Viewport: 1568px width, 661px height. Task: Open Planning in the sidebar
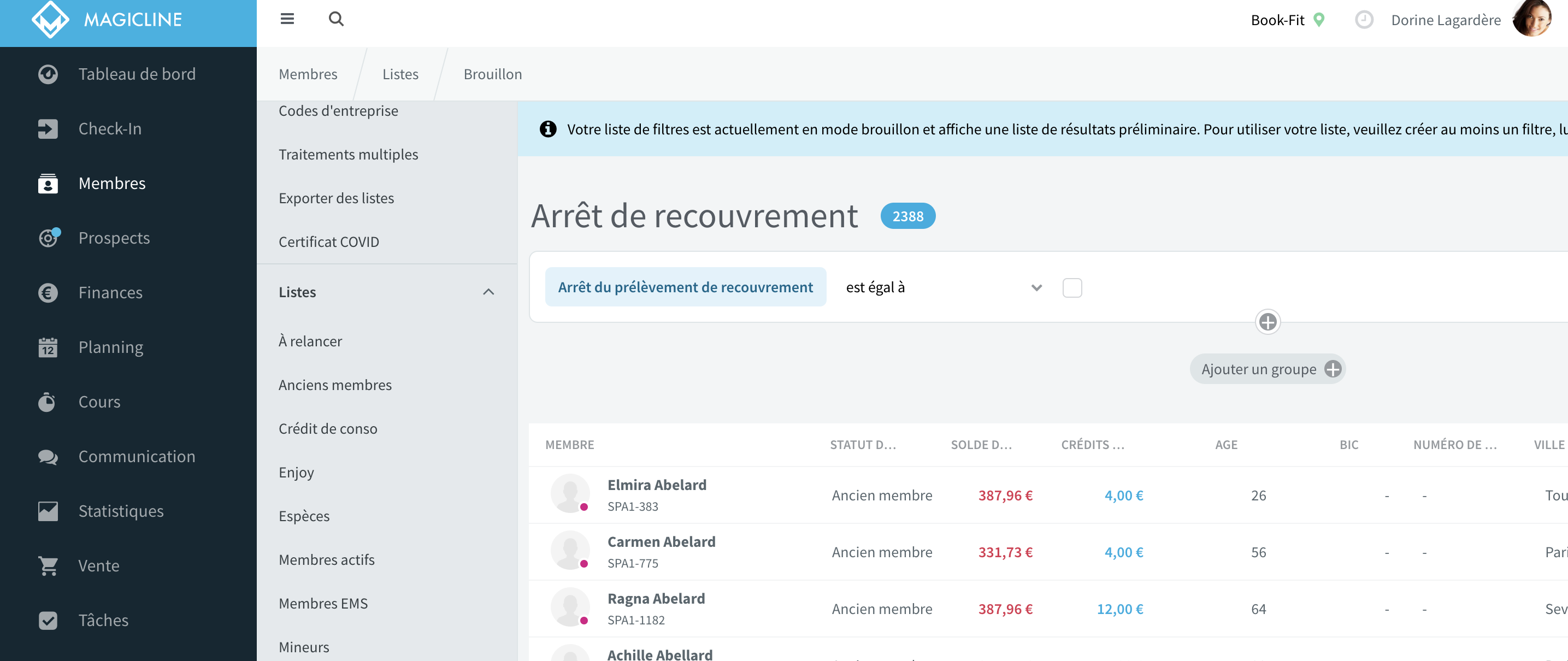[x=128, y=347]
